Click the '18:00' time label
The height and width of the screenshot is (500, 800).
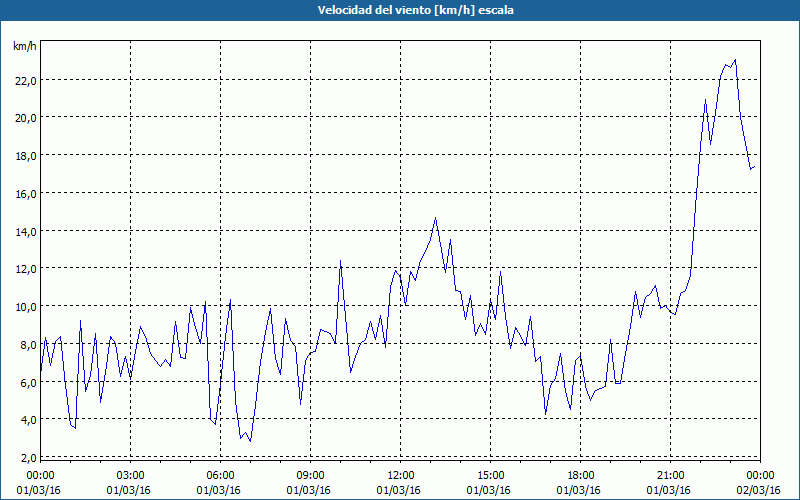tap(581, 476)
